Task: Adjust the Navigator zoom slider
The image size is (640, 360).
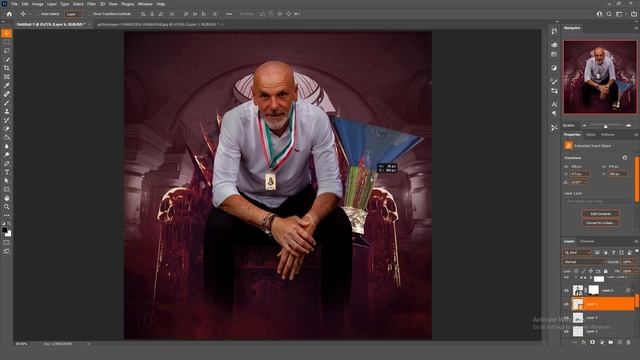Action: [x=606, y=126]
